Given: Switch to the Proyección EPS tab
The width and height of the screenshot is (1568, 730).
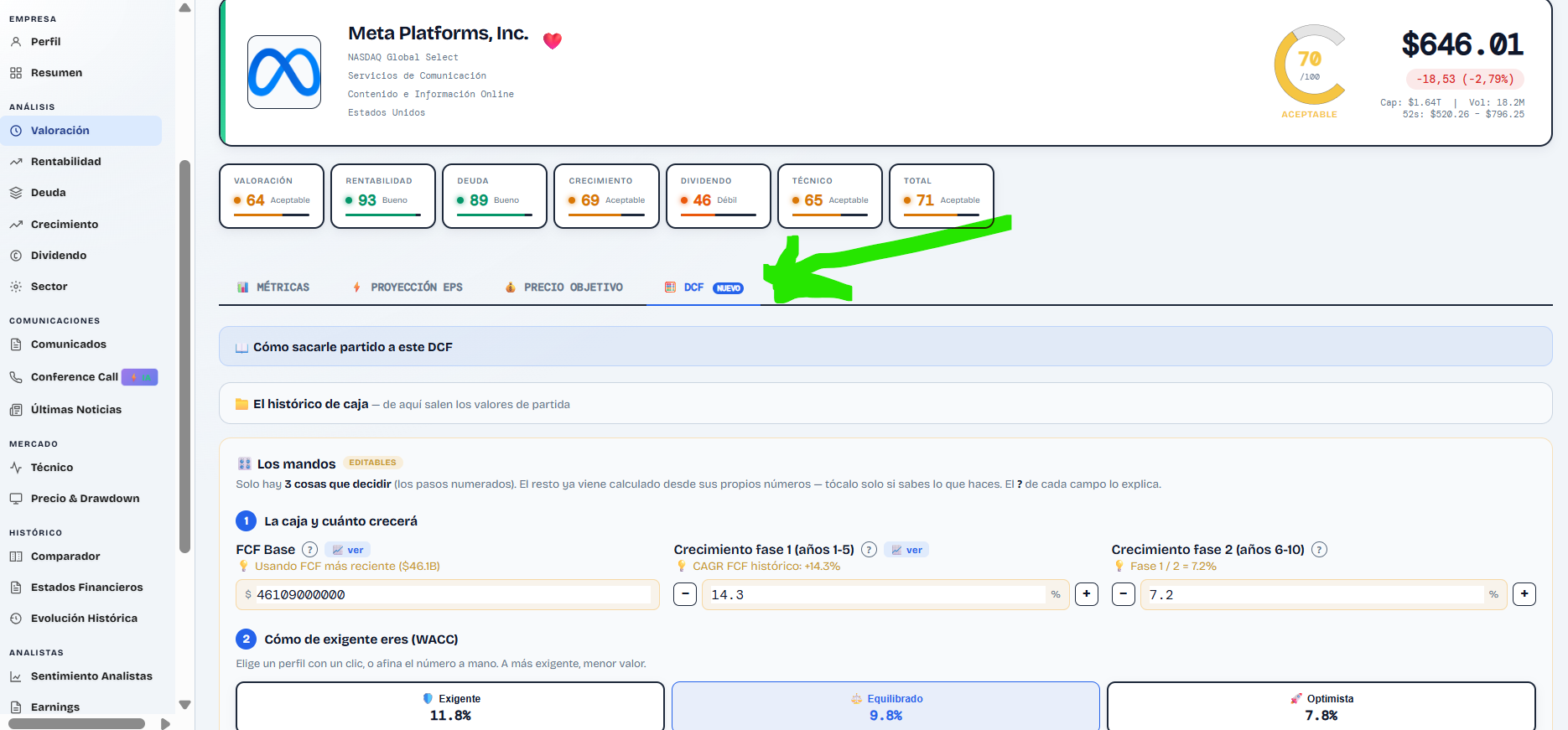Looking at the screenshot, I should point(408,287).
